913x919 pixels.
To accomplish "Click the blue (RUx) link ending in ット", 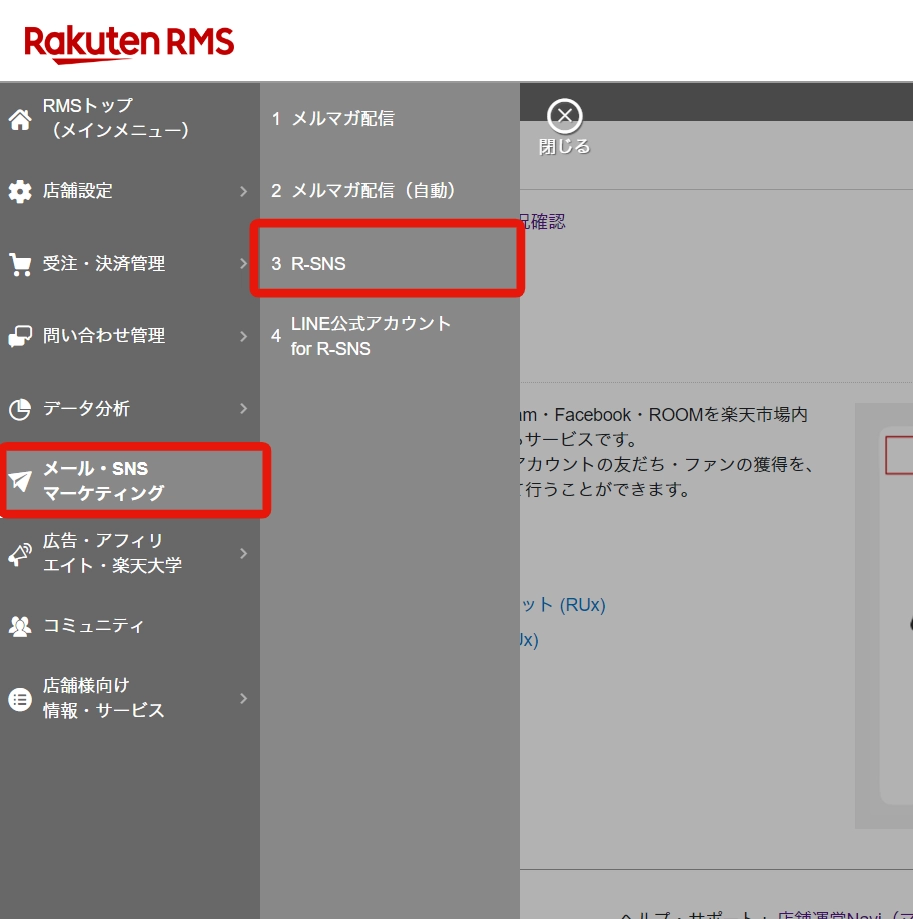I will [563, 604].
